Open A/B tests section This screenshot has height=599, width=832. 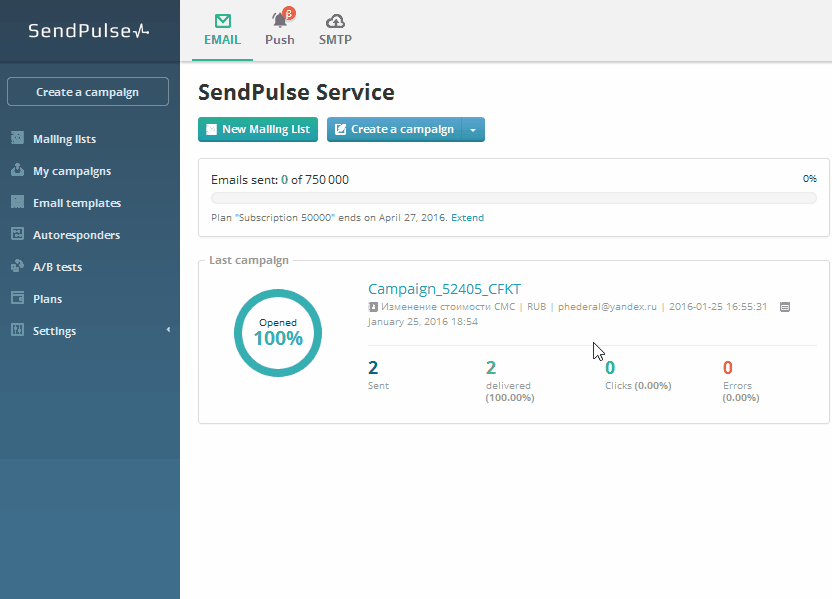[57, 267]
